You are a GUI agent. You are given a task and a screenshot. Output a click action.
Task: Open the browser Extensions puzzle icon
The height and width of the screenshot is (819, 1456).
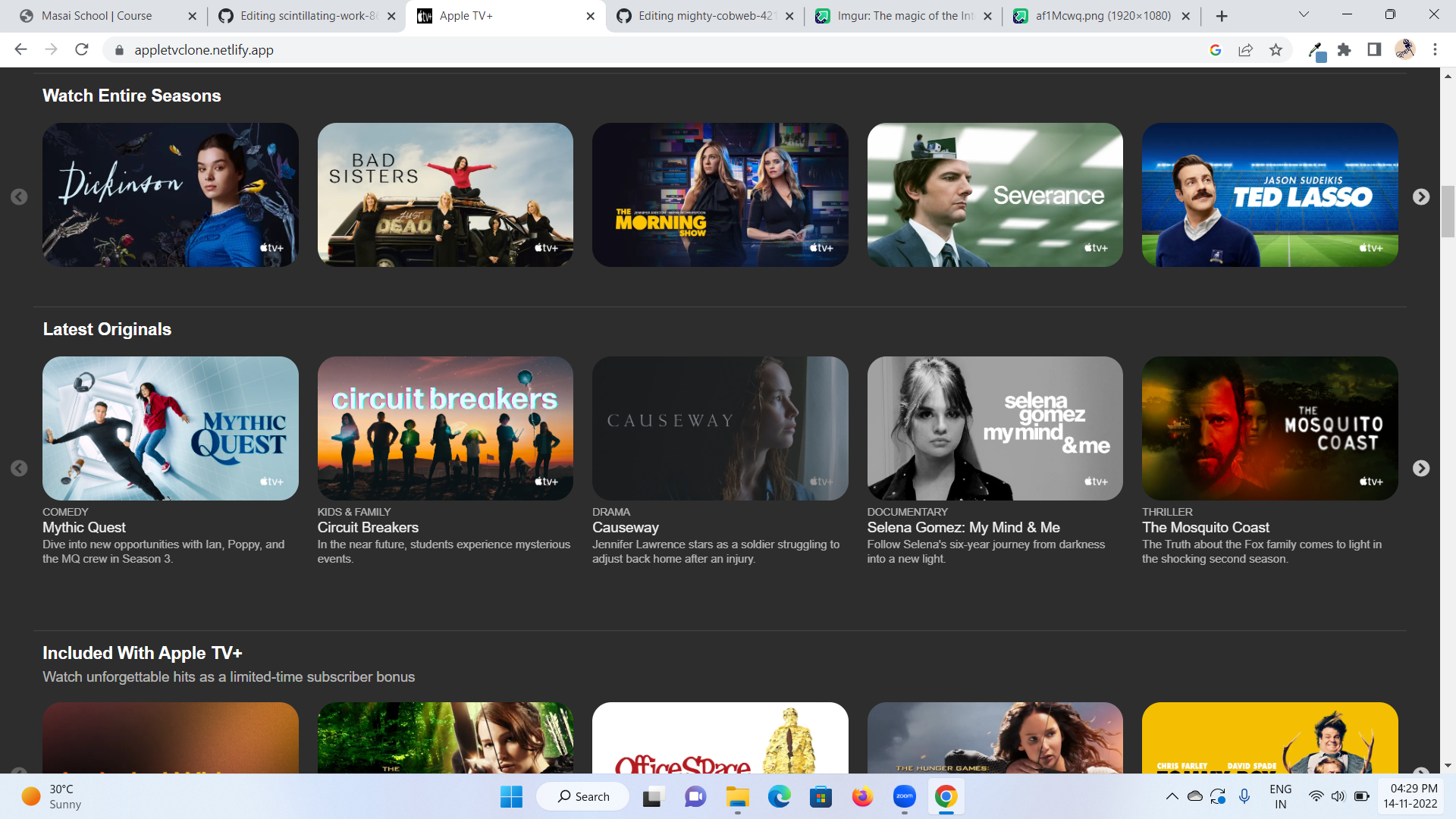(x=1344, y=50)
